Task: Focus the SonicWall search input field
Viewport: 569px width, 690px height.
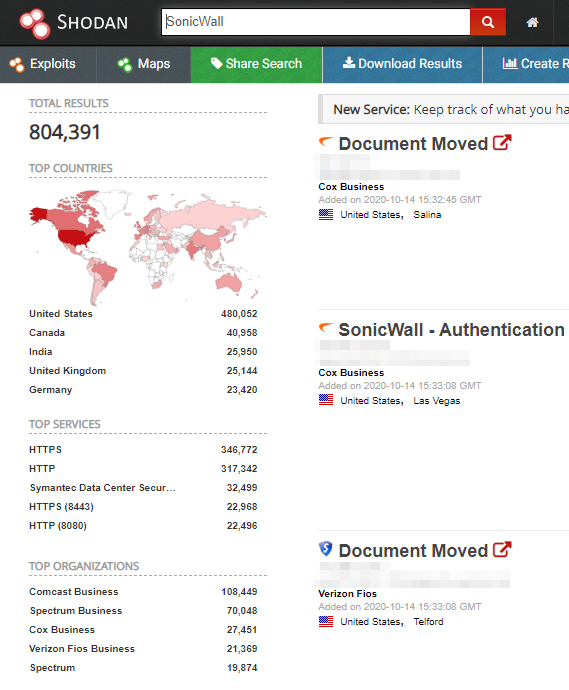Action: click(316, 22)
